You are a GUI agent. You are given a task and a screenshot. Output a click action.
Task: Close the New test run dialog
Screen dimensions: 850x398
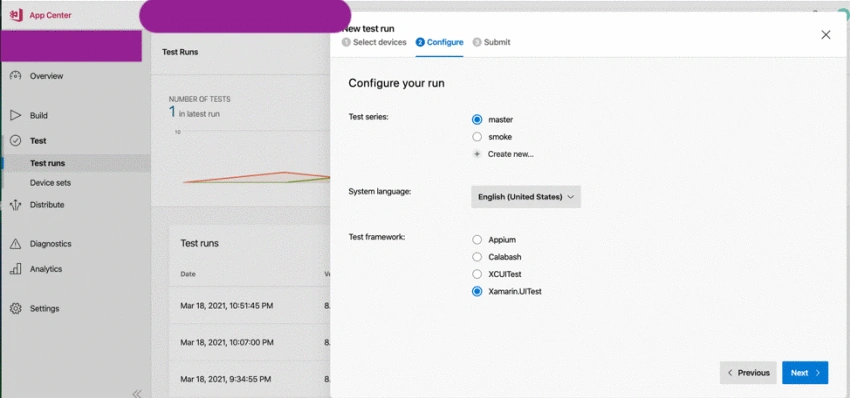tap(826, 35)
